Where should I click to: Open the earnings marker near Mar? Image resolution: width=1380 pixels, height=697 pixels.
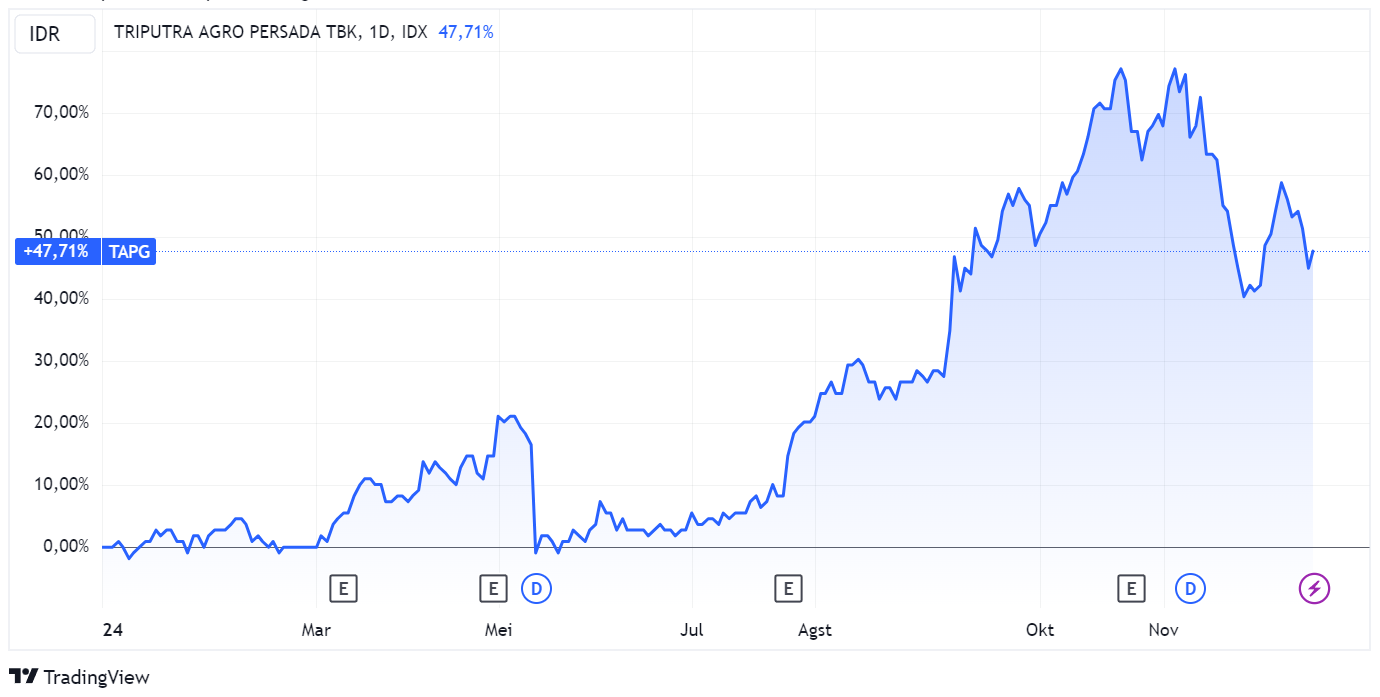tap(343, 589)
